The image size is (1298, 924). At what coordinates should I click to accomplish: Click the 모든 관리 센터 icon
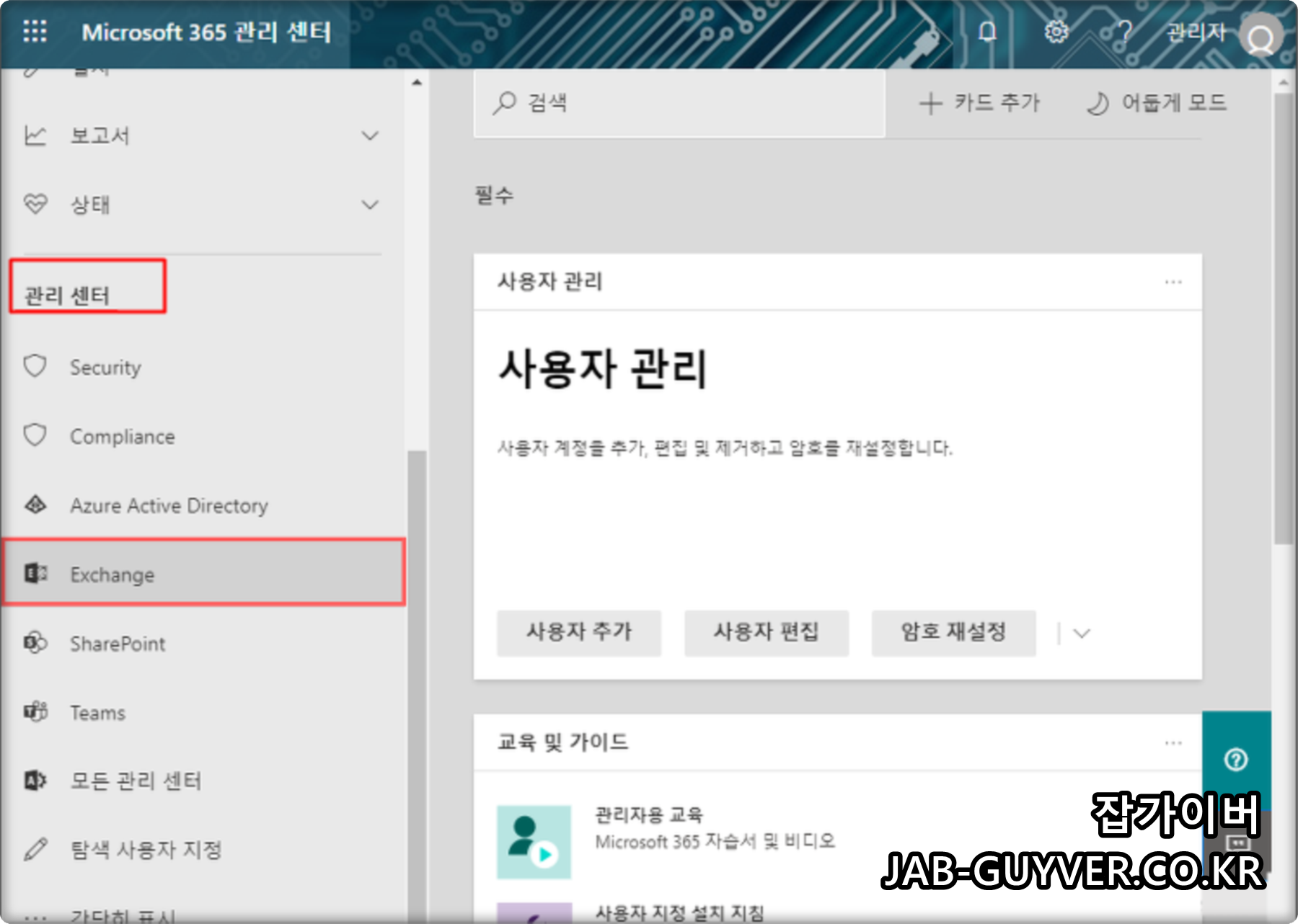click(35, 780)
